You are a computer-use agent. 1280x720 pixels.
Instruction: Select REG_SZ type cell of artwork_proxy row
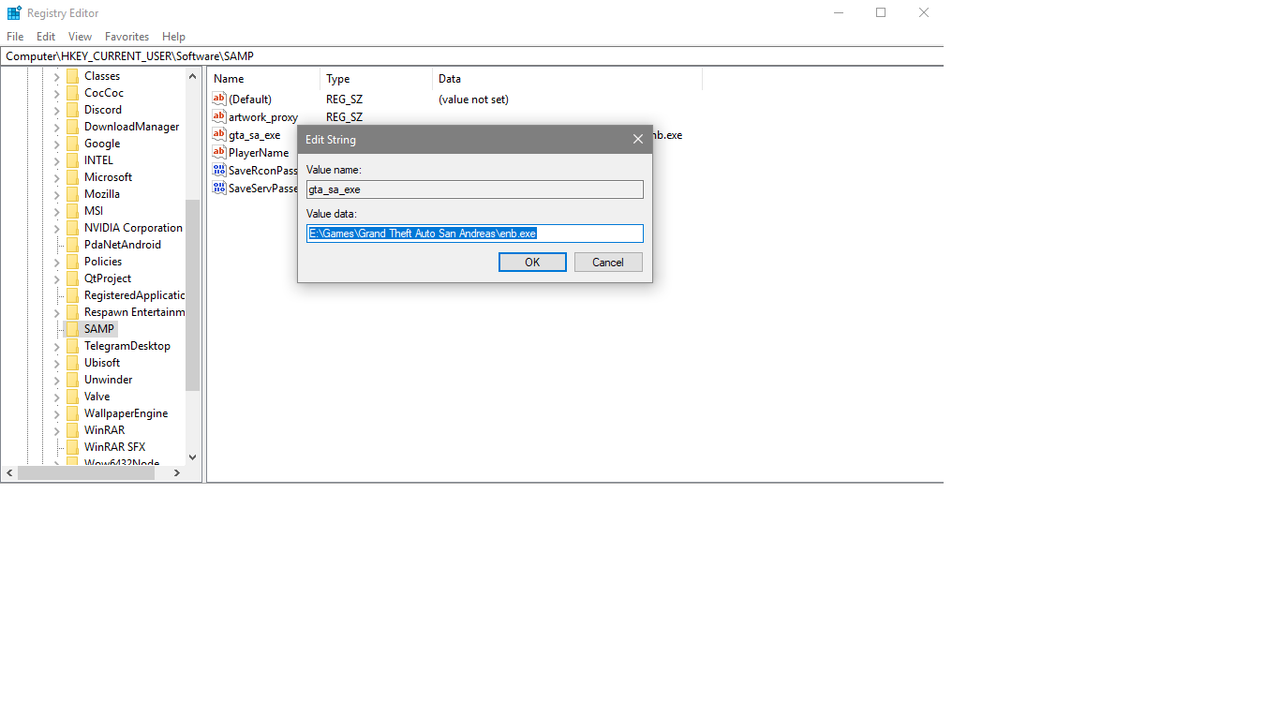point(344,117)
